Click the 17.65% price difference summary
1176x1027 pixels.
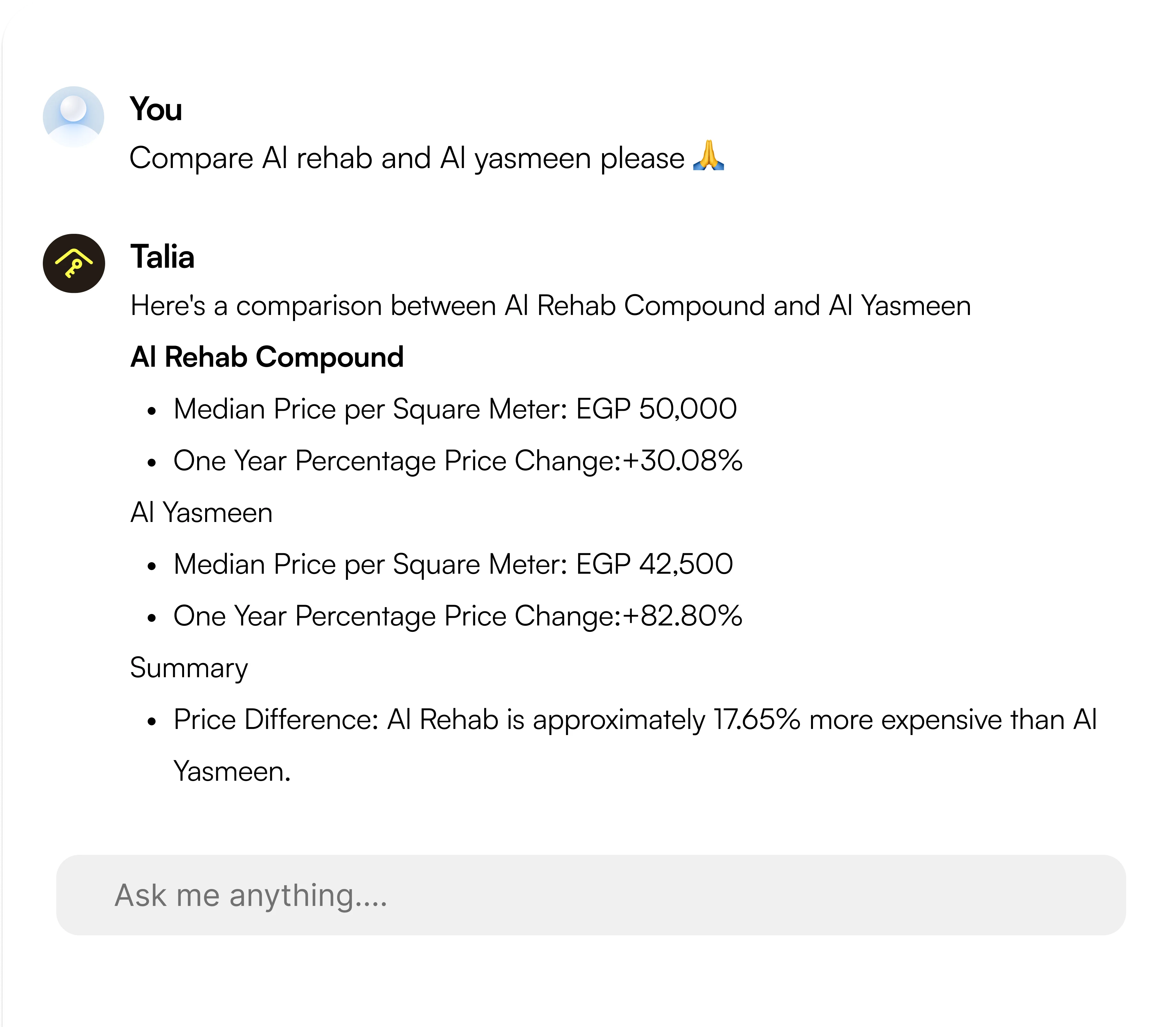(635, 745)
